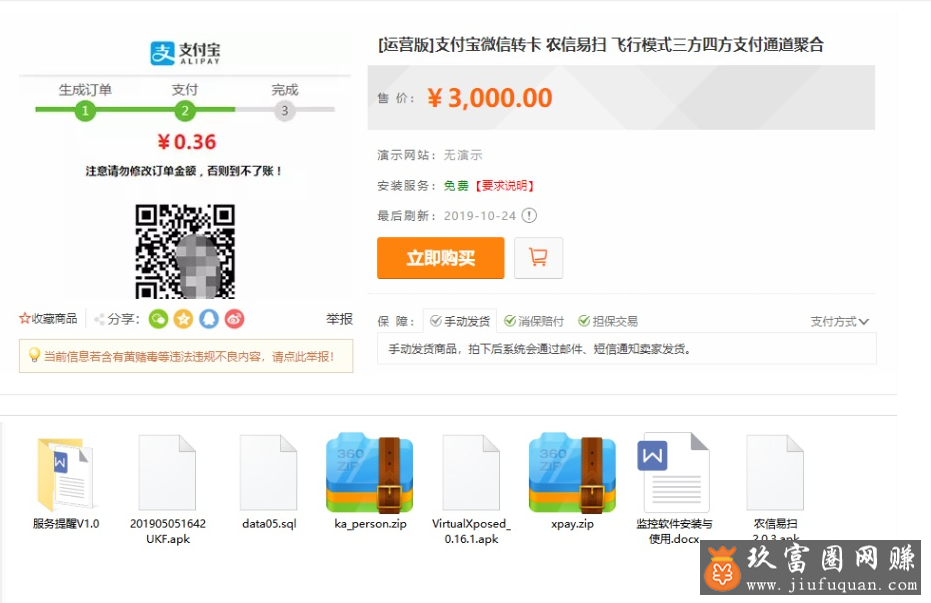Click the 分享 share label icon
The height and width of the screenshot is (603, 931).
tap(99, 319)
